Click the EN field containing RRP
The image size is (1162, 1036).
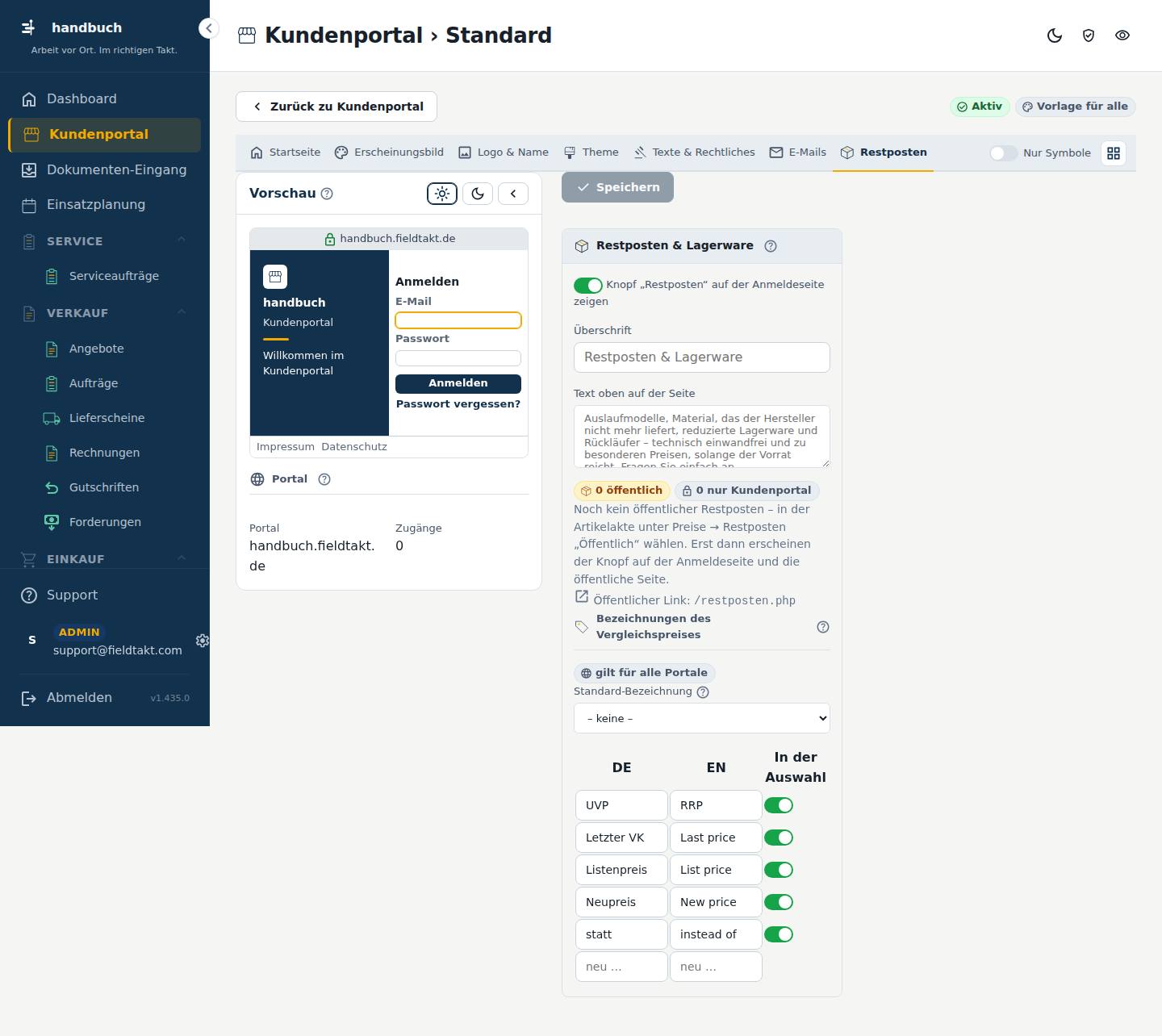pos(716,805)
